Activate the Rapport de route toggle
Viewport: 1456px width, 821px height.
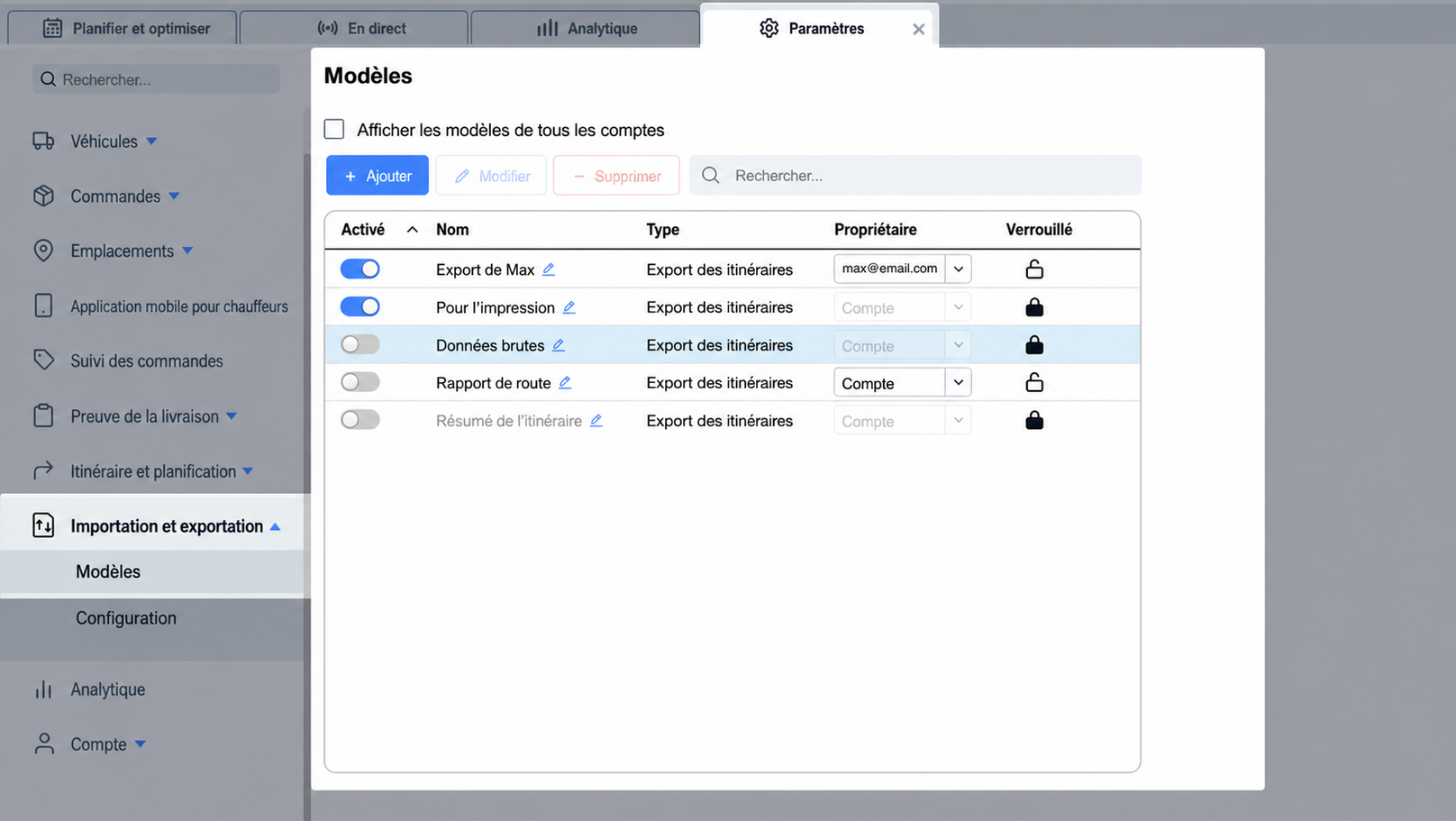(360, 382)
